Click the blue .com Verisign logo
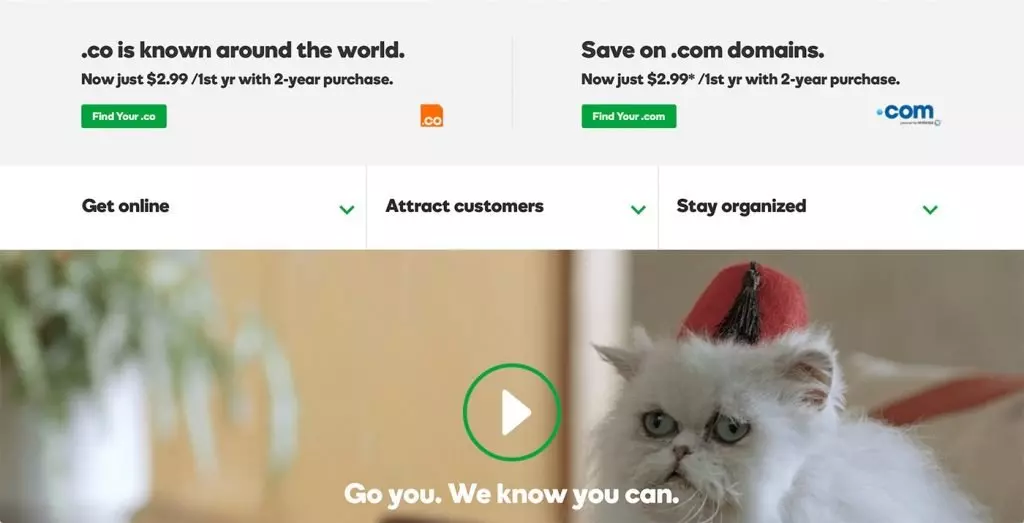Image resolution: width=1024 pixels, height=523 pixels. [x=908, y=114]
